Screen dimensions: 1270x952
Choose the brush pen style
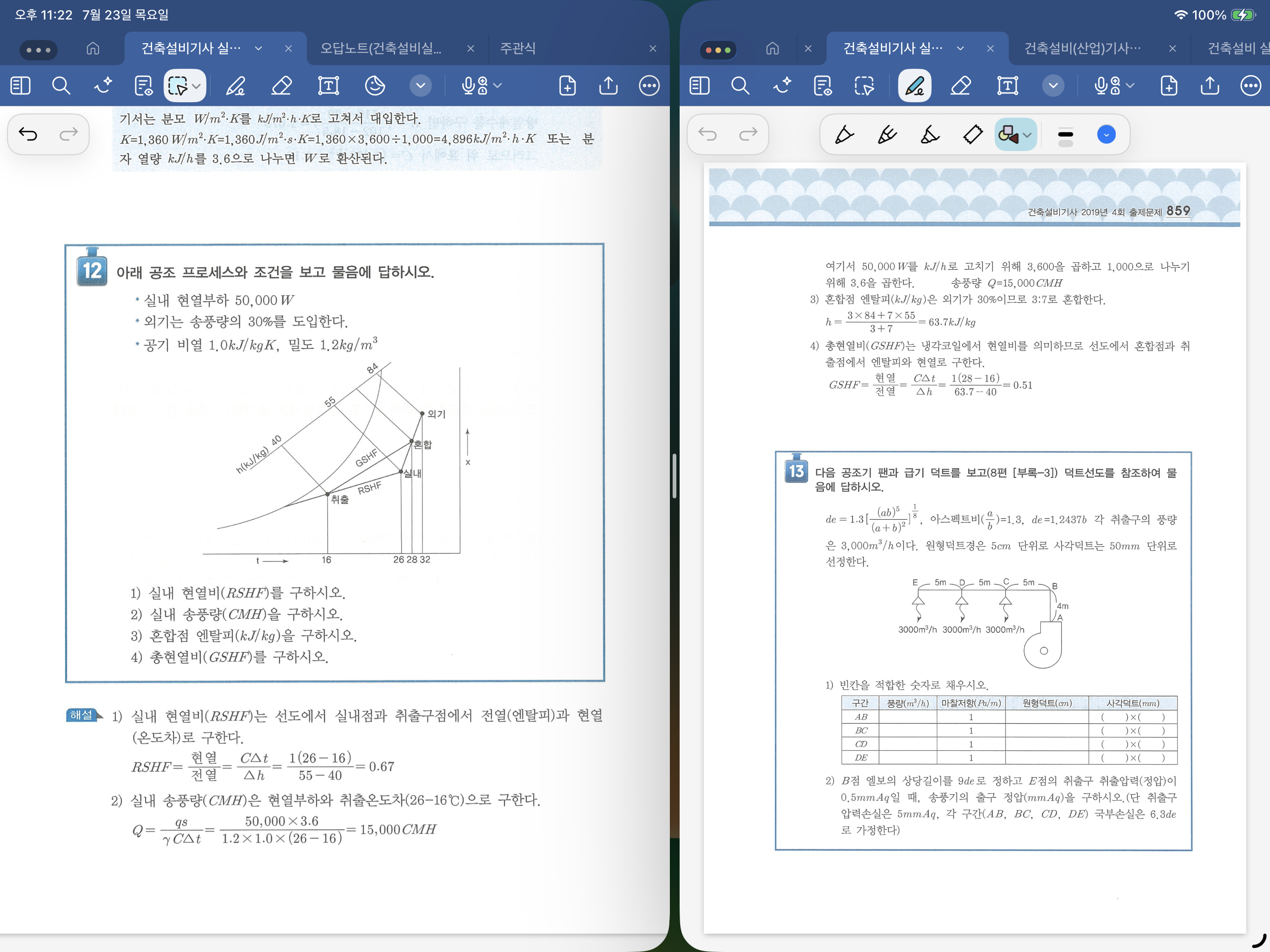pyautogui.click(x=887, y=135)
